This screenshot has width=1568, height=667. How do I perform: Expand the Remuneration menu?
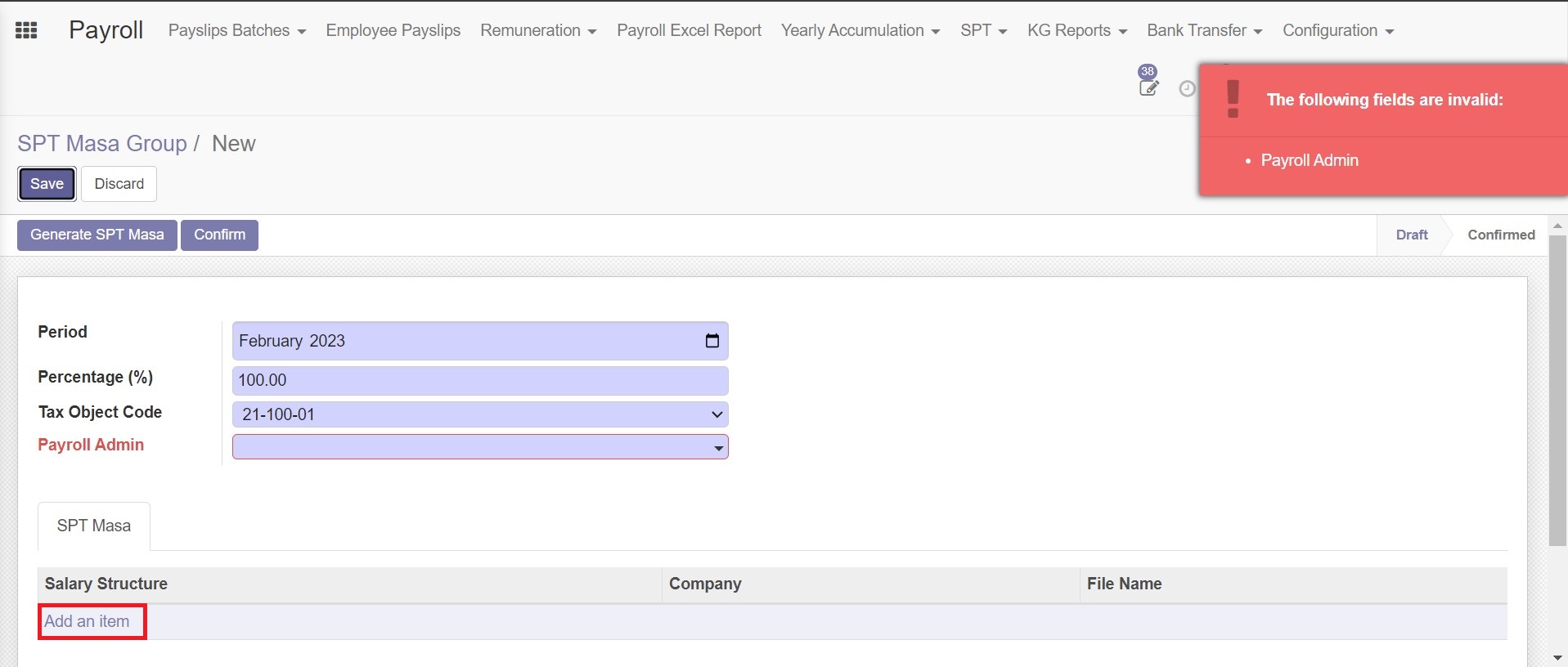click(x=538, y=31)
